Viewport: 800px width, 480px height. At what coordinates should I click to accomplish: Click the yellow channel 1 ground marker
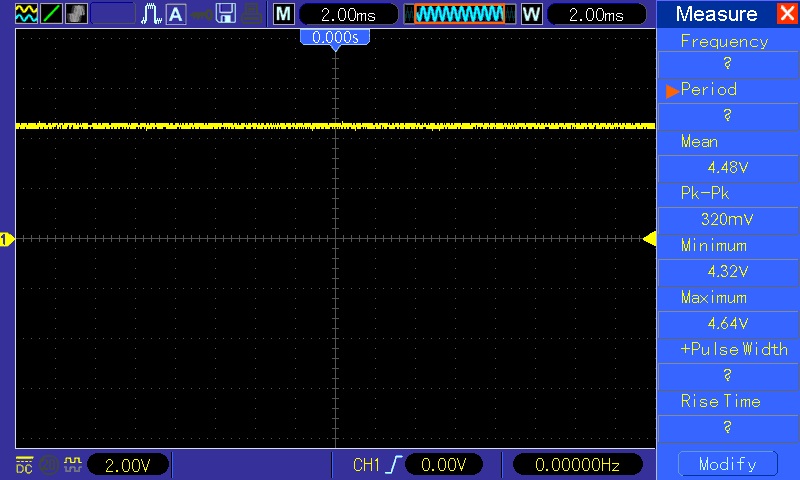(6, 239)
